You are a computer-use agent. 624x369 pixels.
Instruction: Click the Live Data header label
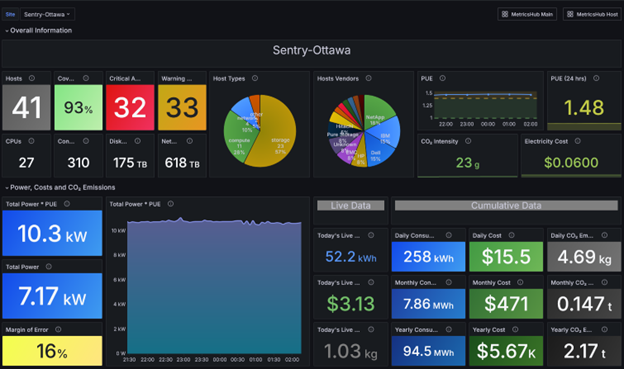[351, 205]
